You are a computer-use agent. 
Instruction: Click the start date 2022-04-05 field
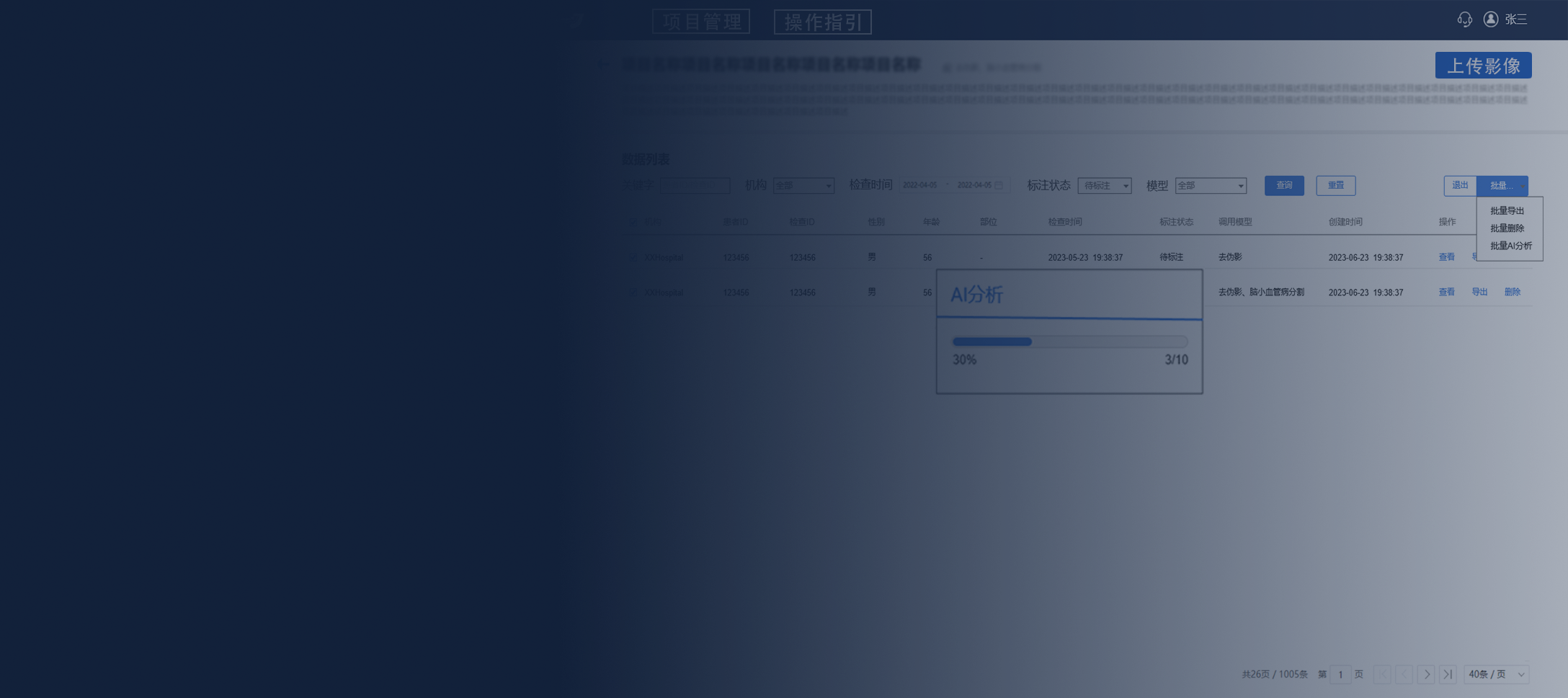tap(920, 186)
